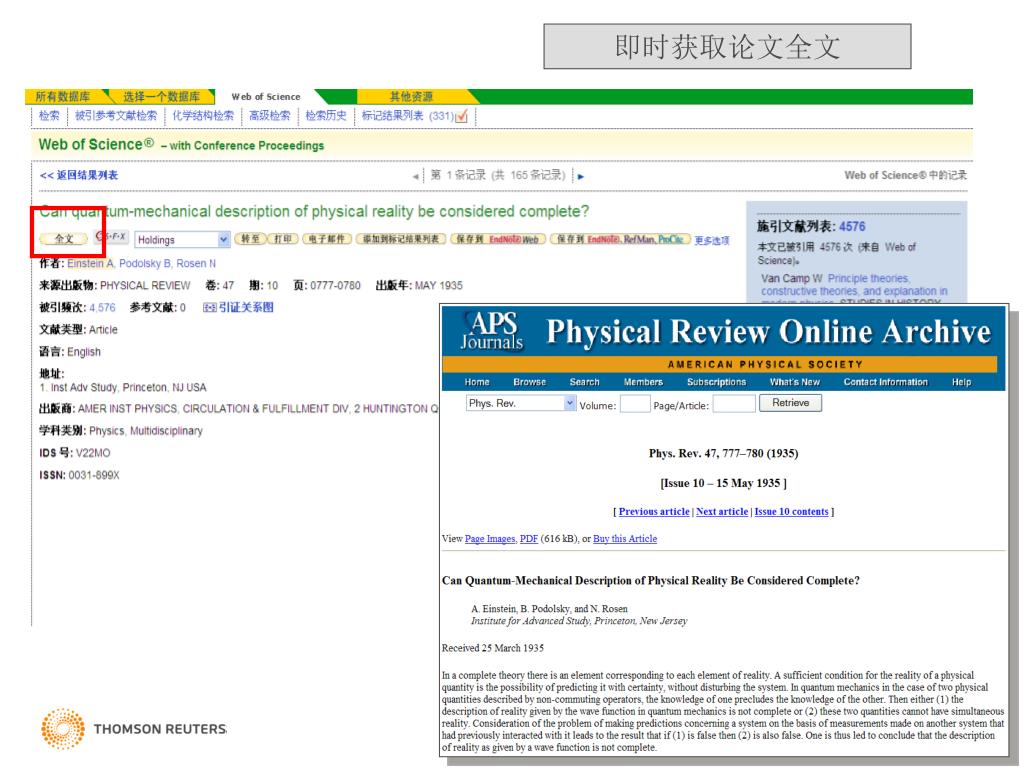Open the Phys. Rev. journal dropdown
1024x768 pixels.
click(x=520, y=404)
